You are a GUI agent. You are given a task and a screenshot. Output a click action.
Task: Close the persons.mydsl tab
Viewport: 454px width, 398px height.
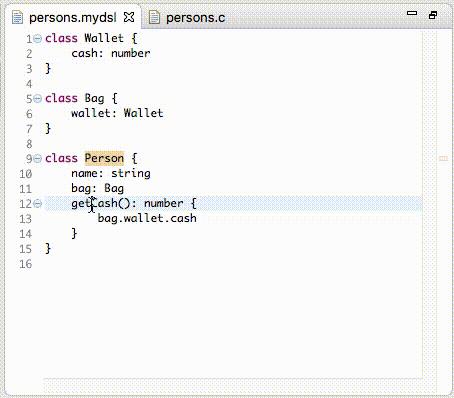point(129,17)
